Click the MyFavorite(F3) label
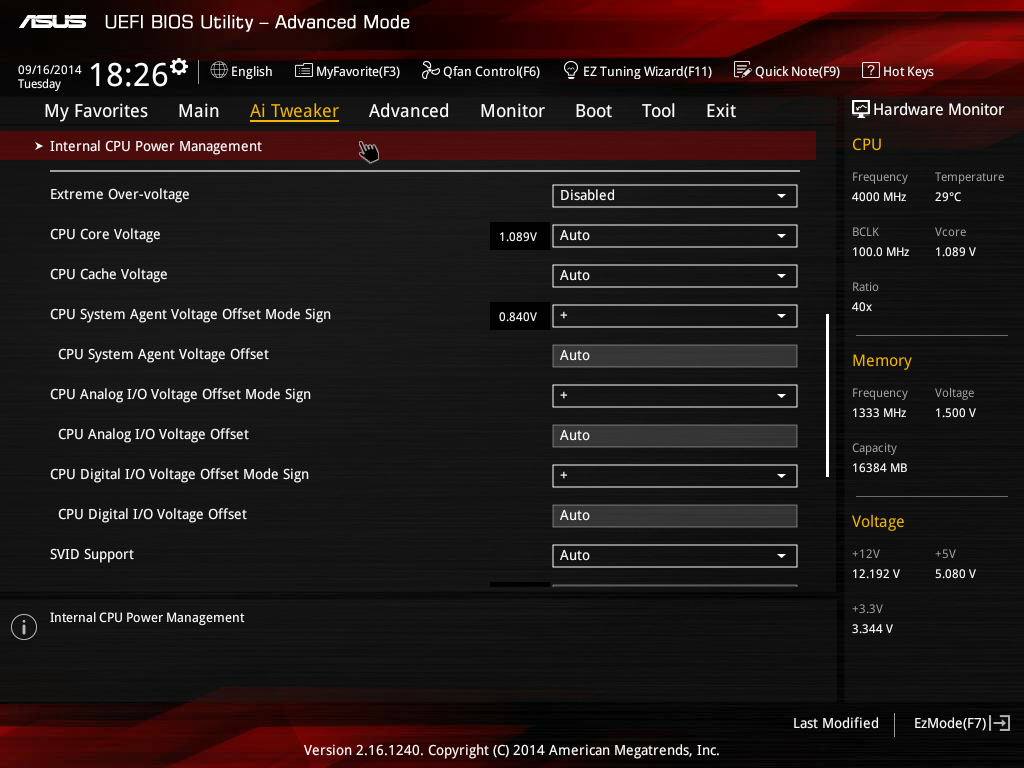The height and width of the screenshot is (768, 1024). coord(358,71)
